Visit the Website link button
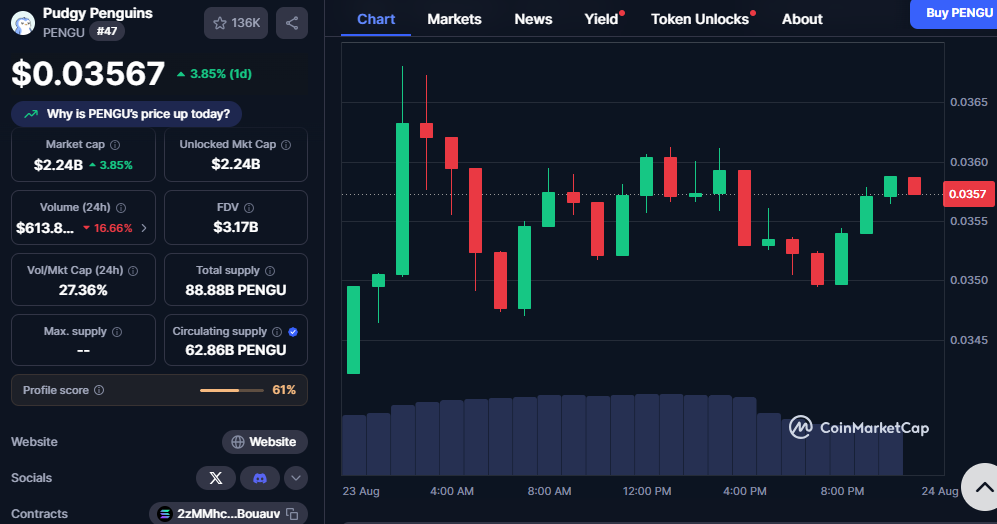The height and width of the screenshot is (524, 997). [265, 442]
